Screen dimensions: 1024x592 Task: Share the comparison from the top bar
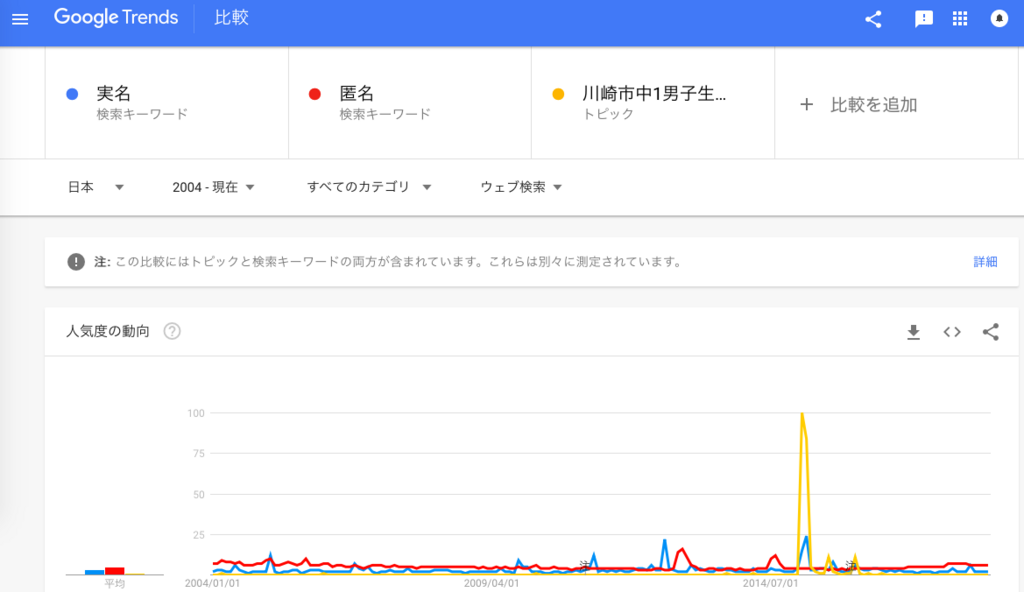pyautogui.click(x=872, y=18)
